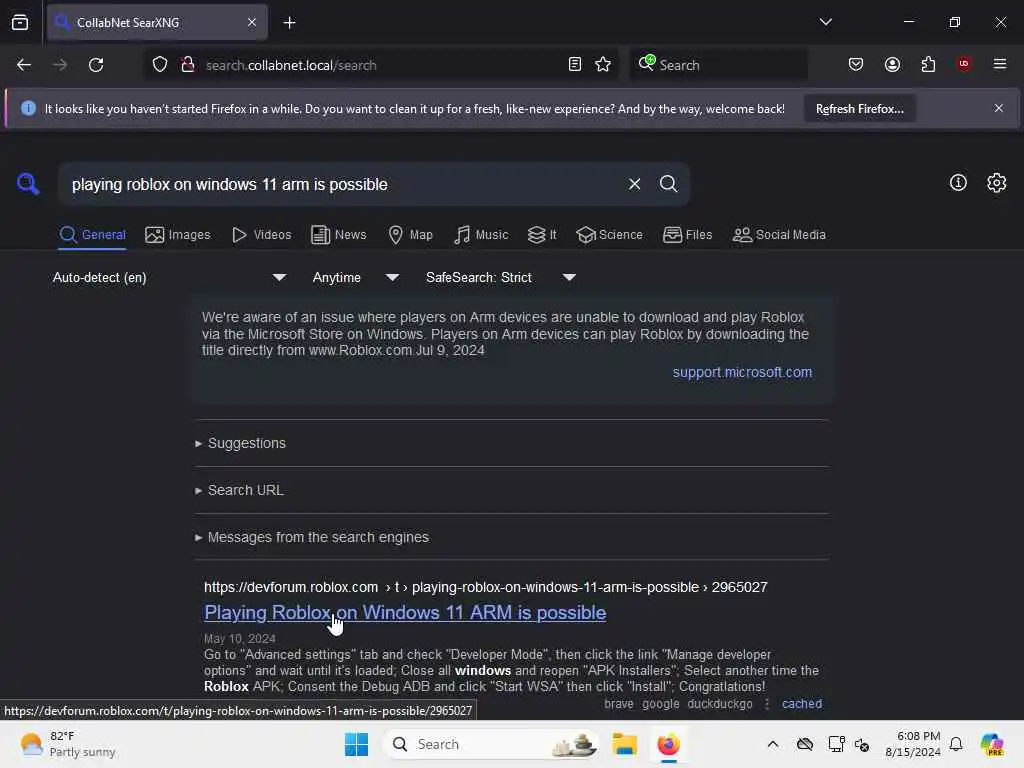List all tabs with the chevron
The image size is (1024, 768).
(825, 22)
